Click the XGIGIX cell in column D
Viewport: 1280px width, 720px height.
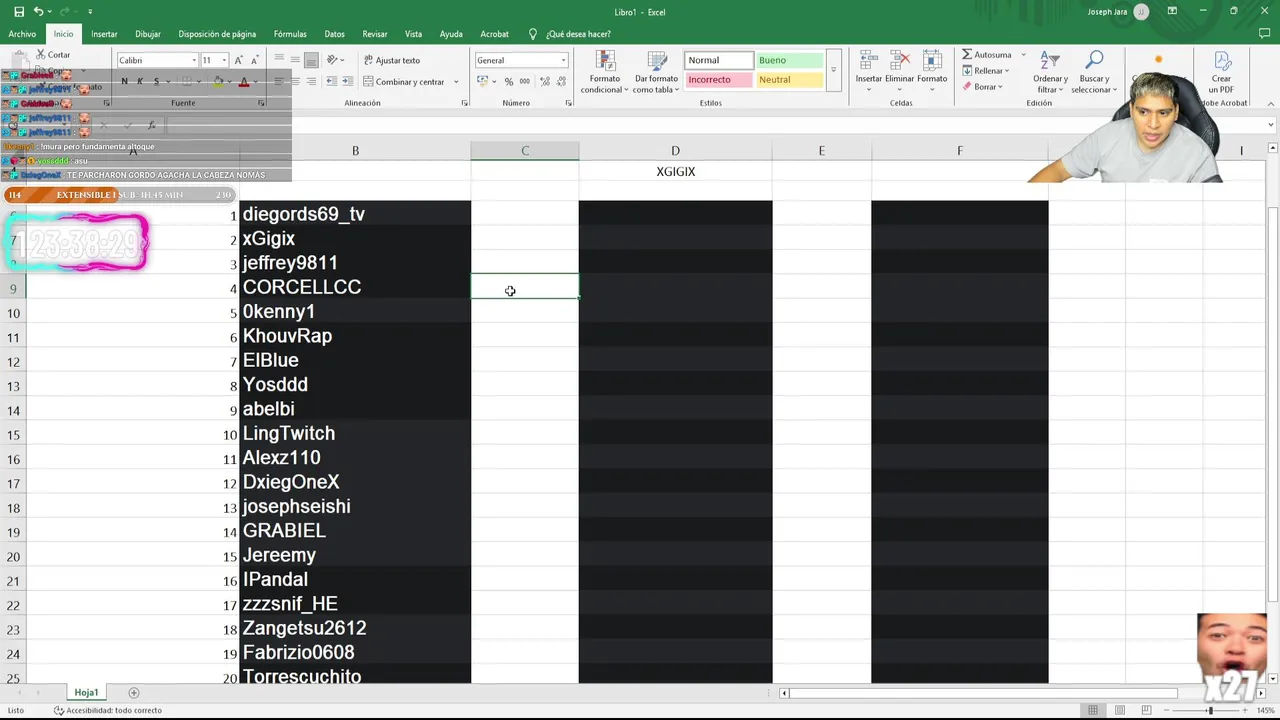[675, 172]
